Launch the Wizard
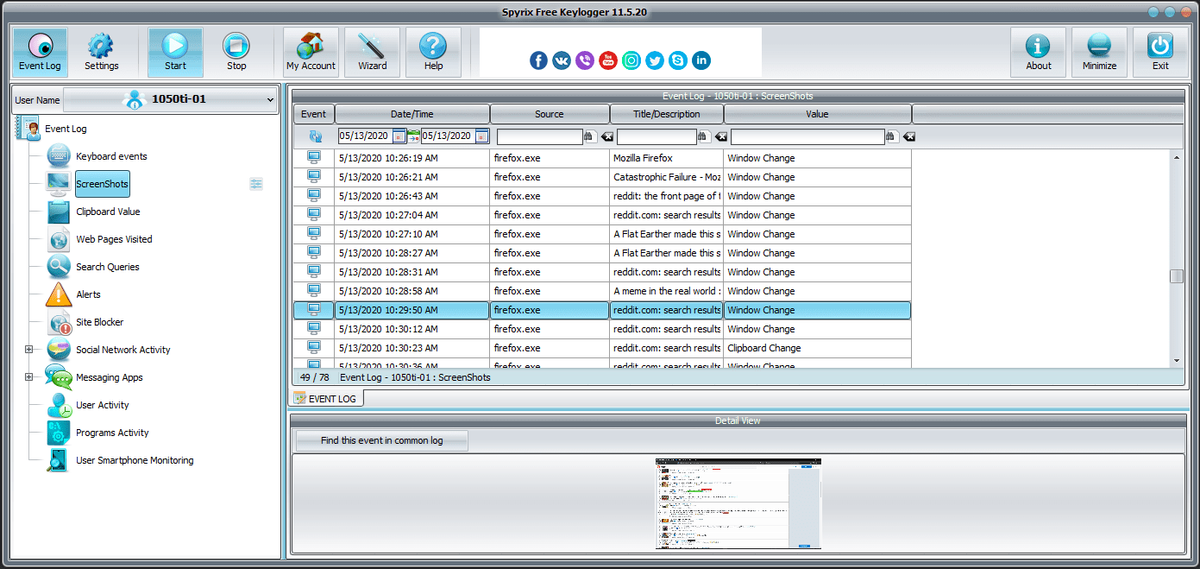Viewport: 1200px width, 569px height. pos(372,52)
